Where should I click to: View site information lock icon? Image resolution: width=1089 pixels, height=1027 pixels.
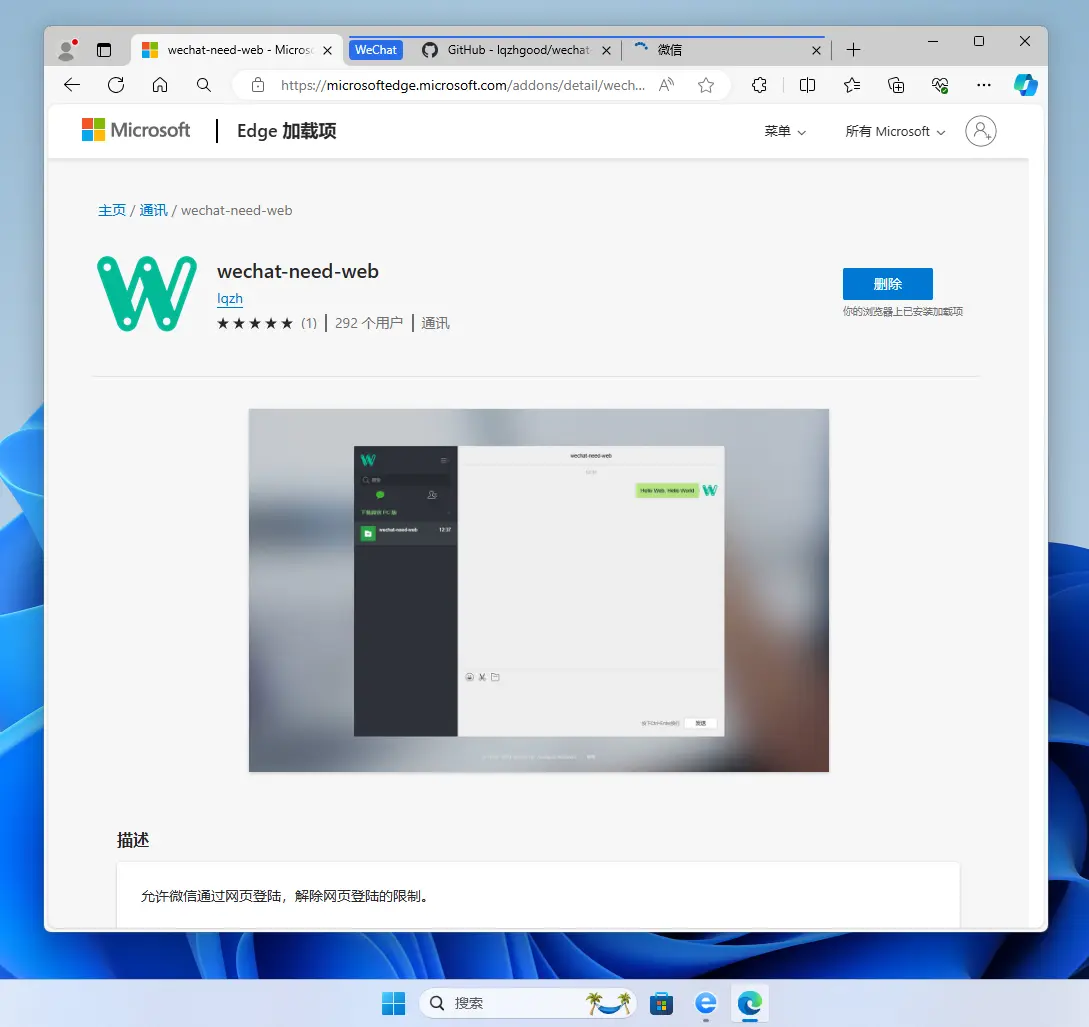[x=258, y=85]
